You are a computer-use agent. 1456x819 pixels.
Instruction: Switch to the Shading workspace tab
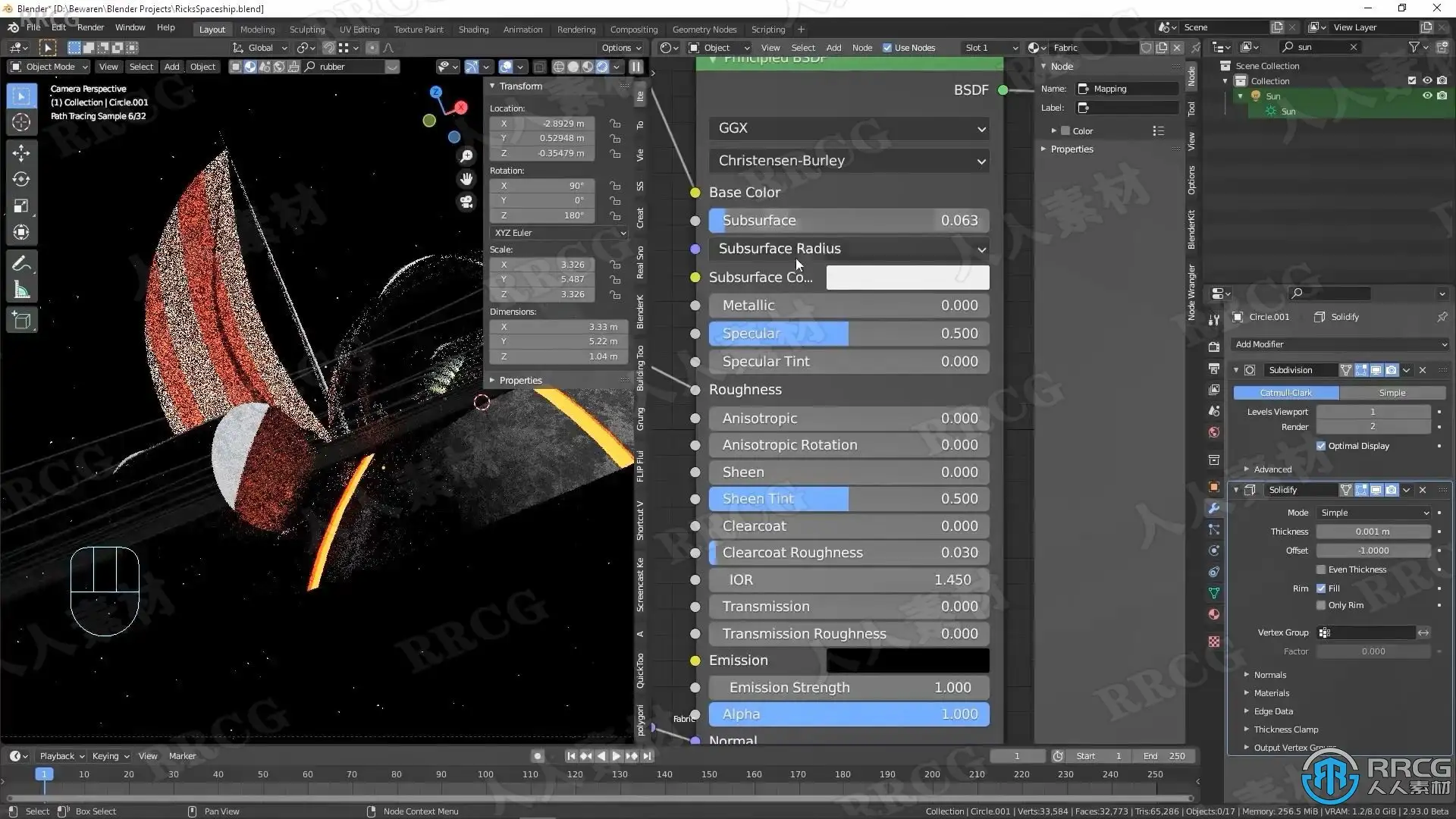(x=473, y=30)
